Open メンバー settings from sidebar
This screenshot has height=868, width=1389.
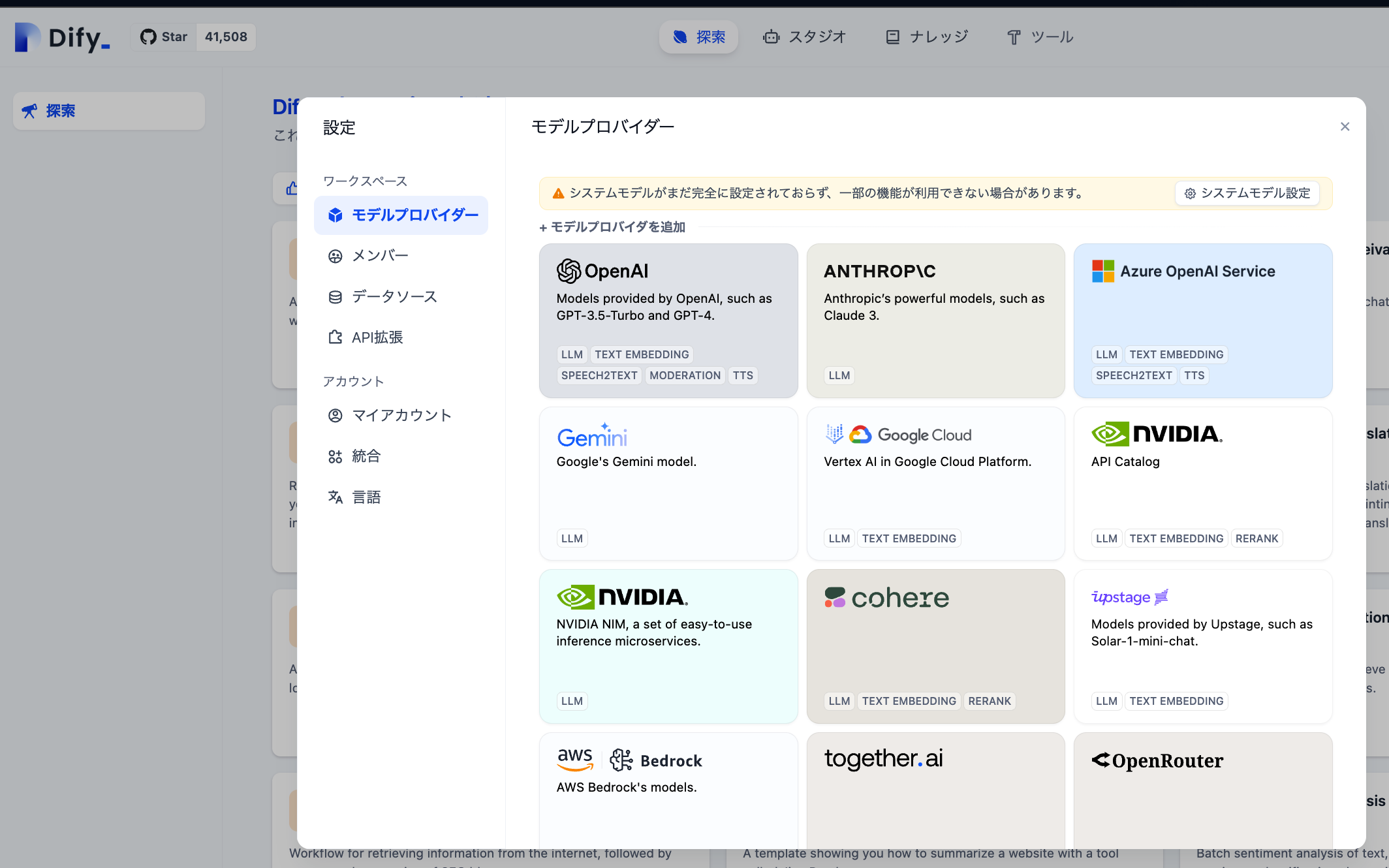point(379,255)
